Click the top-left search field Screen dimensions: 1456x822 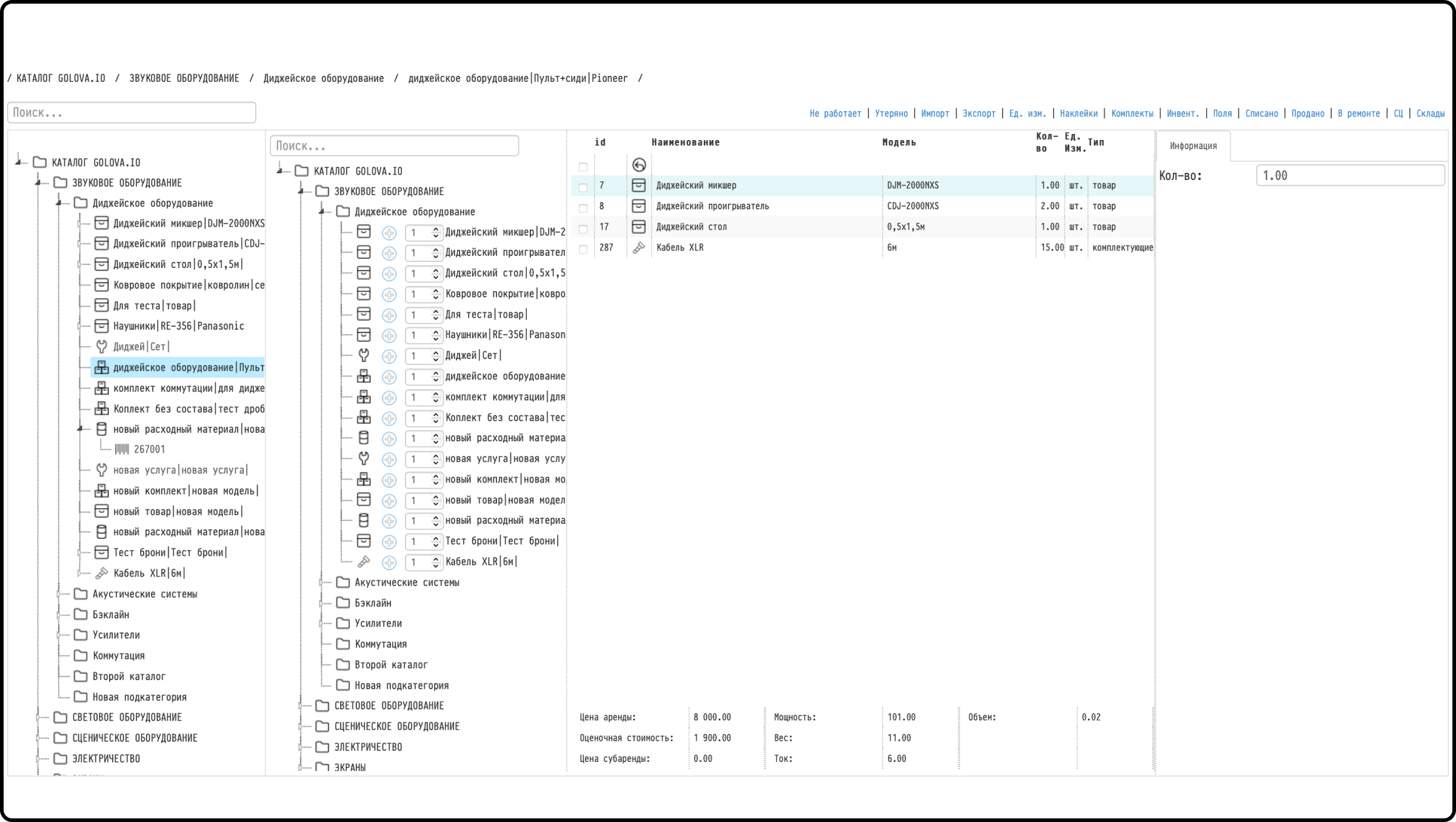click(132, 113)
